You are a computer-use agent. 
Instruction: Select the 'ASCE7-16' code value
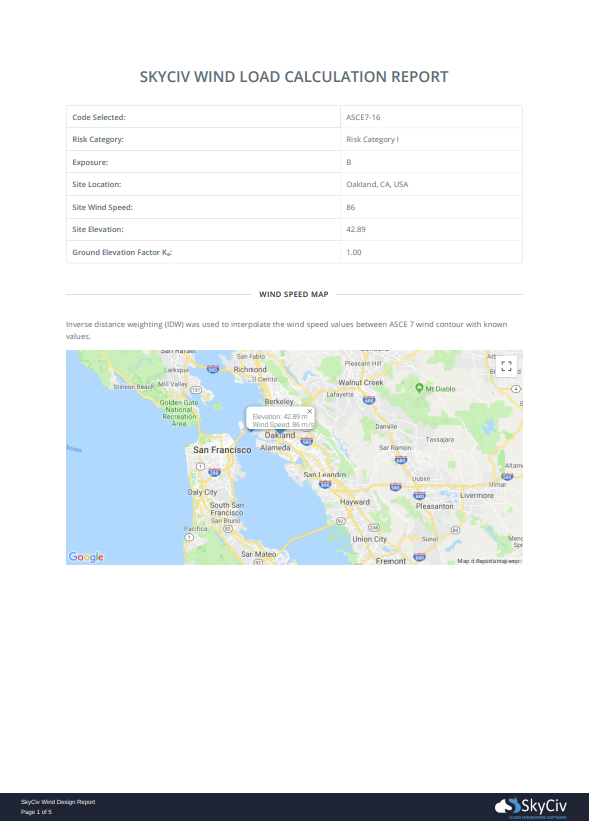pyautogui.click(x=363, y=117)
